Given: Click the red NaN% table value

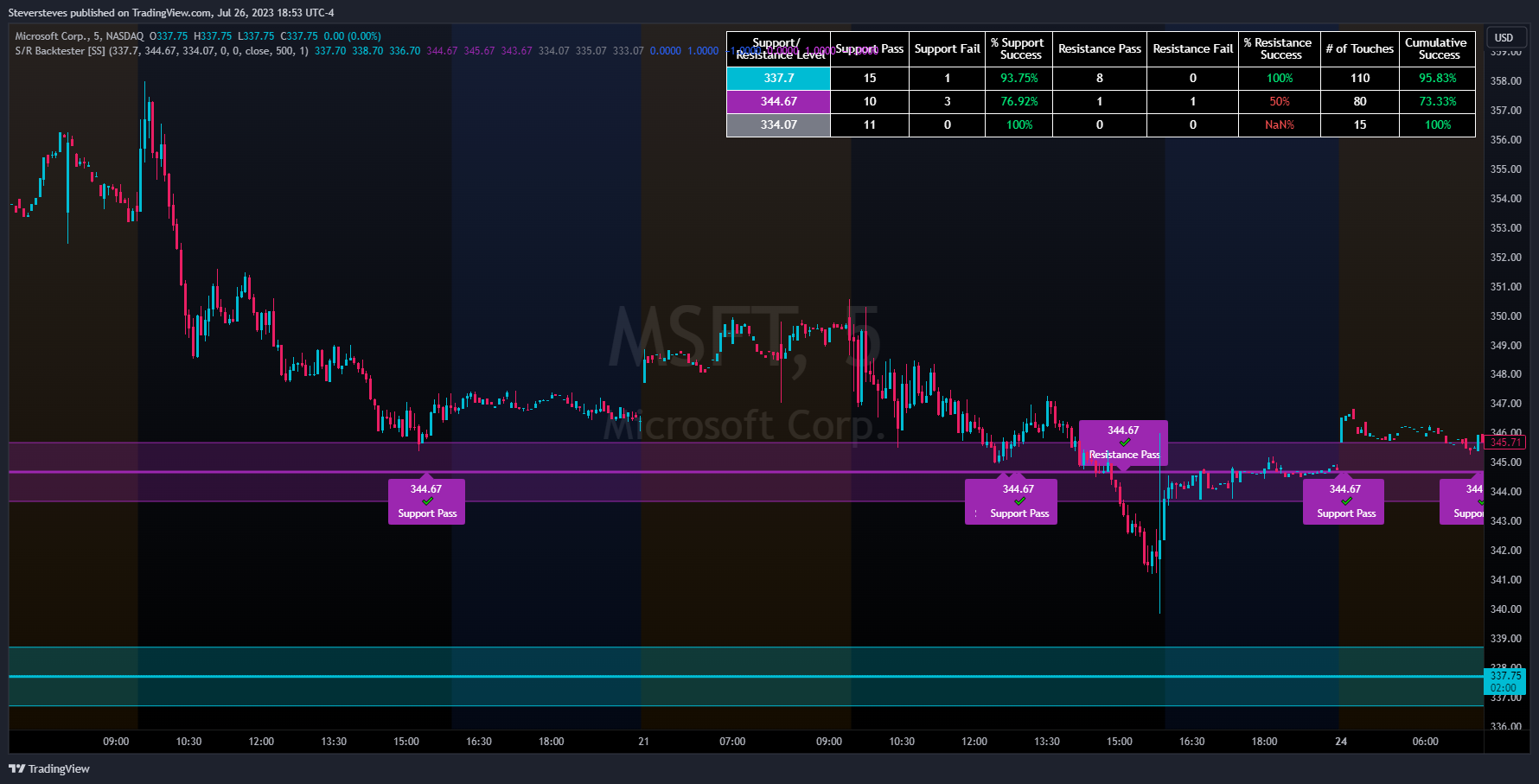Looking at the screenshot, I should pyautogui.click(x=1280, y=124).
